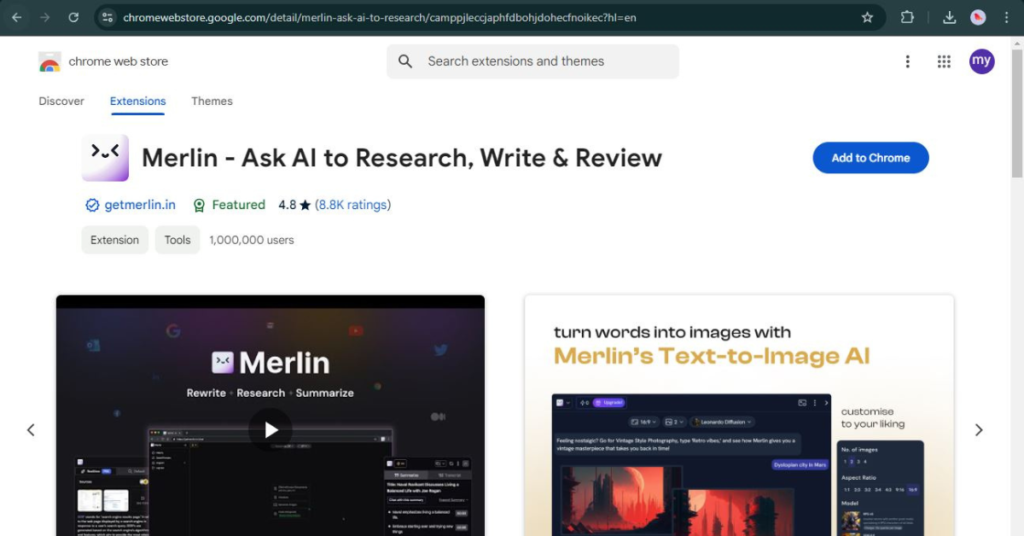
Task: Click the Merlin extension logo icon
Action: coord(105,158)
